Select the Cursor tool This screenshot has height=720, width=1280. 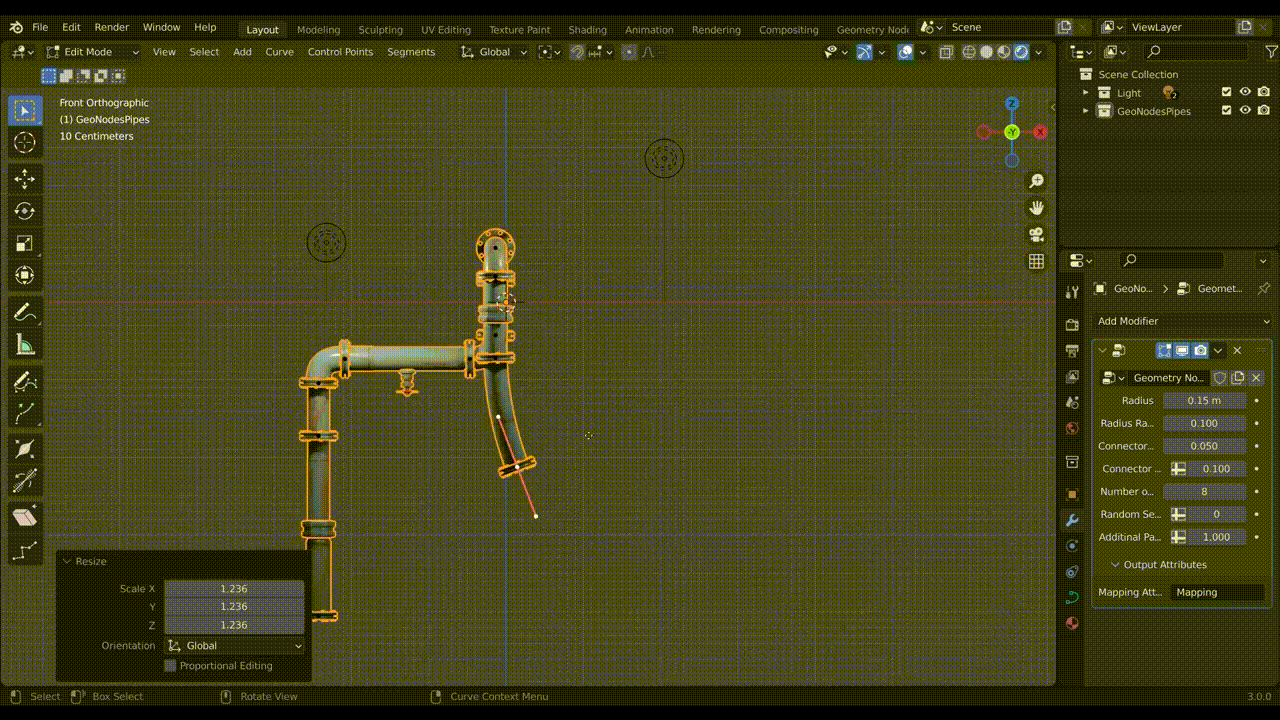coord(25,143)
